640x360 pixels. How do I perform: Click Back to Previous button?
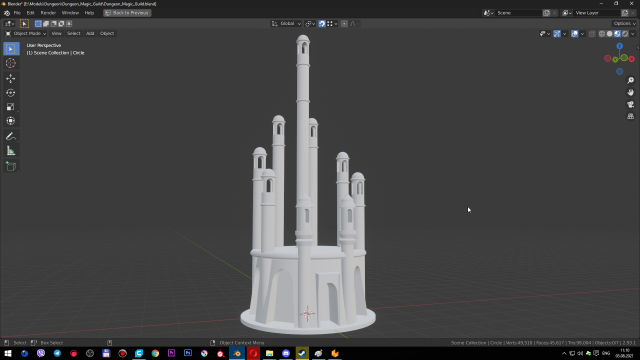coord(127,13)
